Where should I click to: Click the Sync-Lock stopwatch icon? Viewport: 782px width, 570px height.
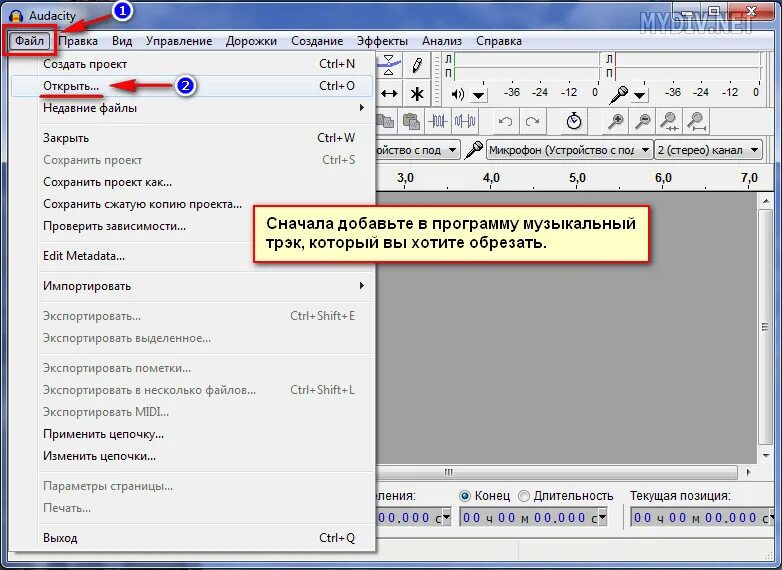click(574, 121)
